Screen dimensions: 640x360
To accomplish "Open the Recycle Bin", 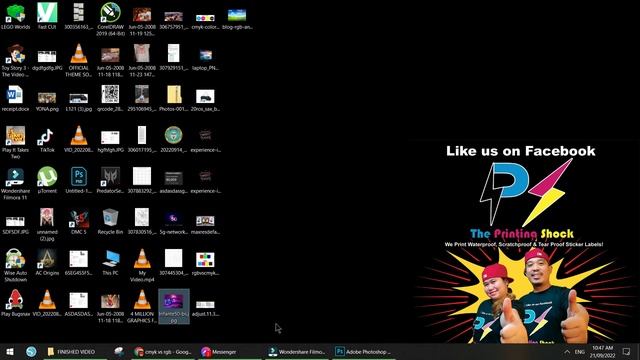I will coord(110,222).
